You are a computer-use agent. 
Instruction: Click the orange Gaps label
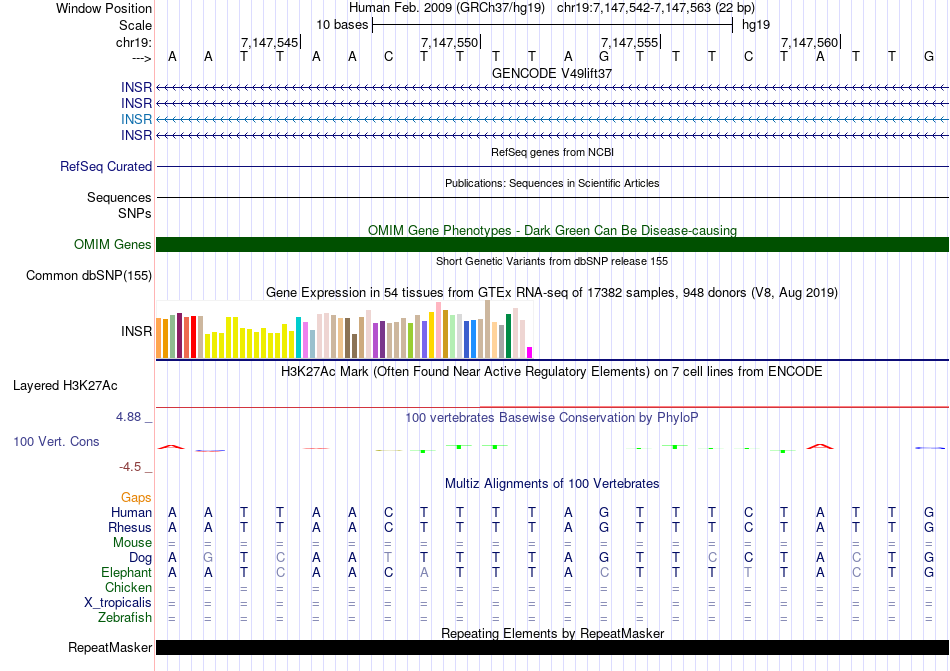click(136, 497)
